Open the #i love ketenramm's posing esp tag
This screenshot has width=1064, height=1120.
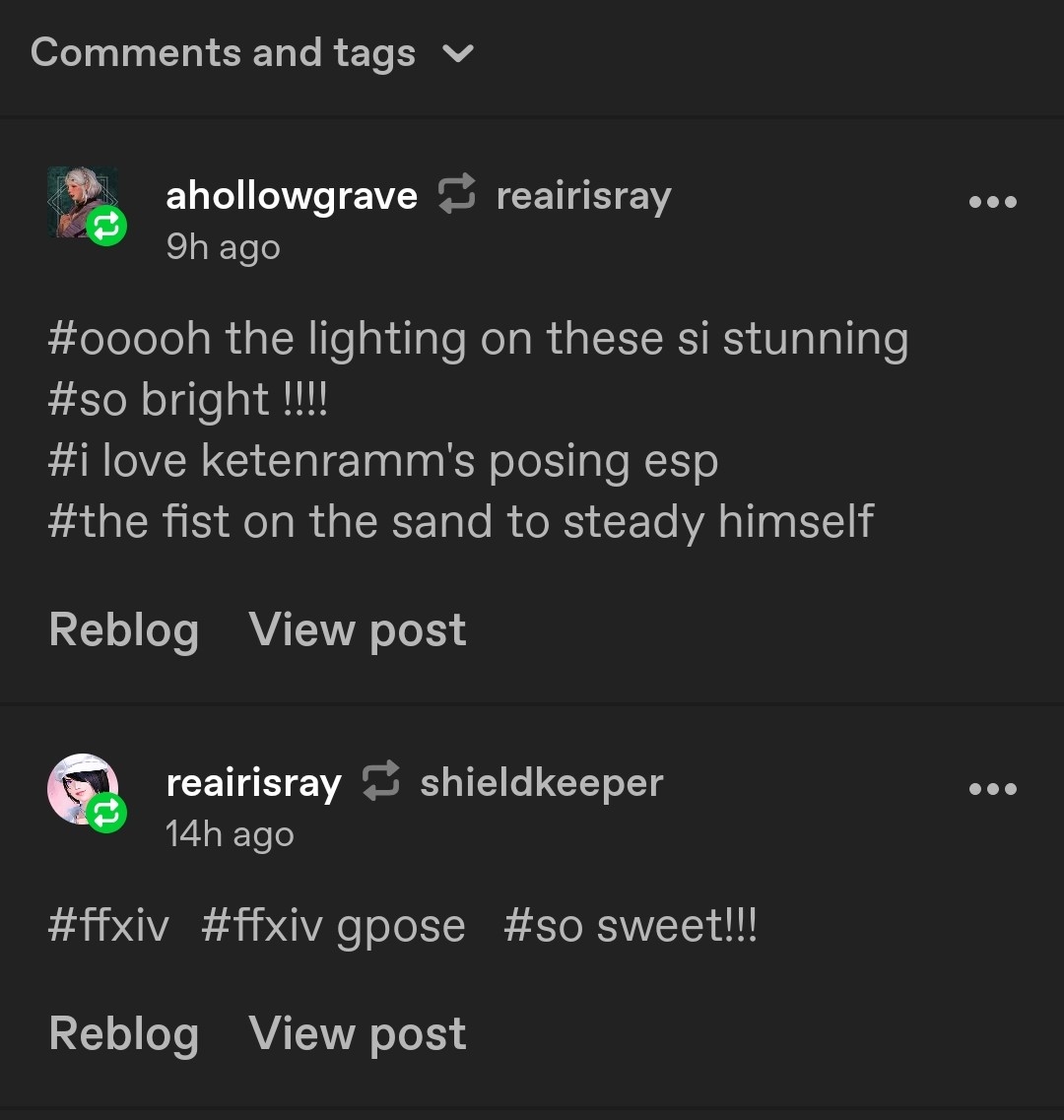coord(382,461)
